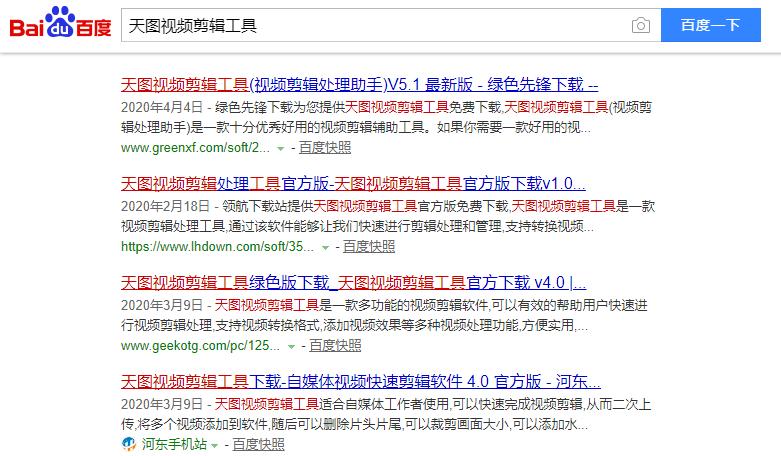This screenshot has width=781, height=456.
Task: Click the date text 2020年4月4日
Action: [x=162, y=107]
